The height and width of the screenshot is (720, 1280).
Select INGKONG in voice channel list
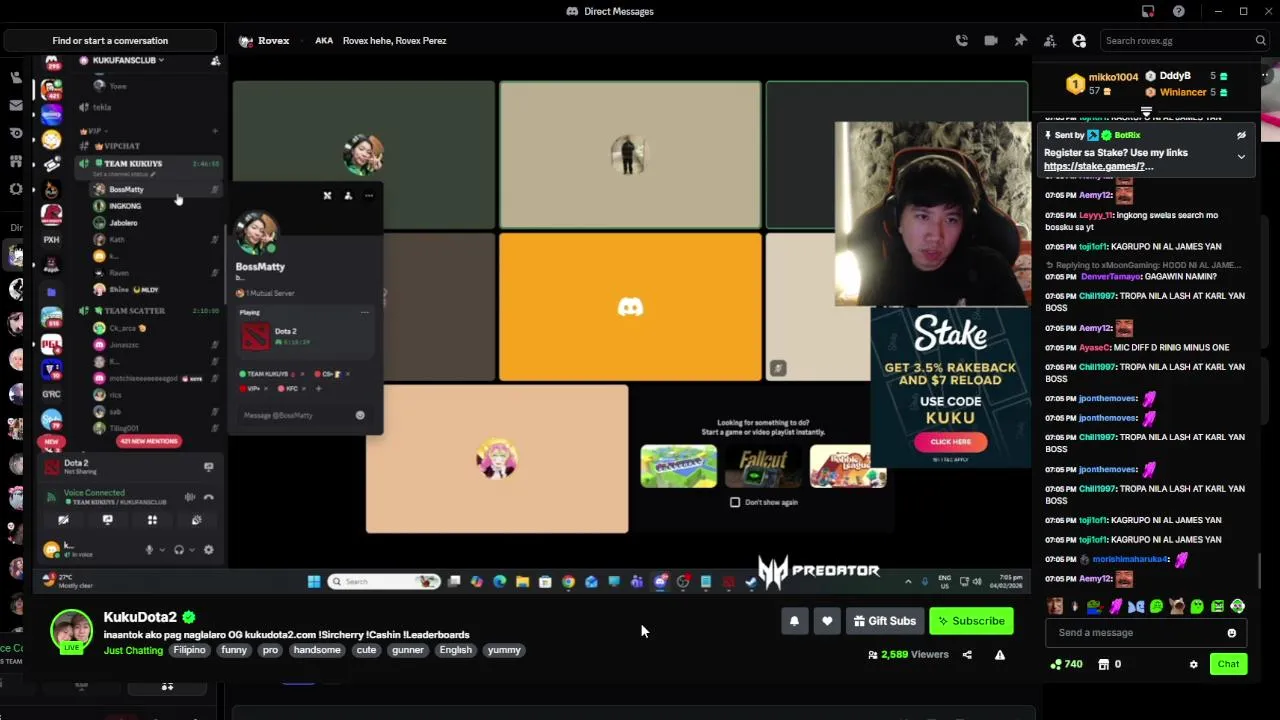coord(125,206)
